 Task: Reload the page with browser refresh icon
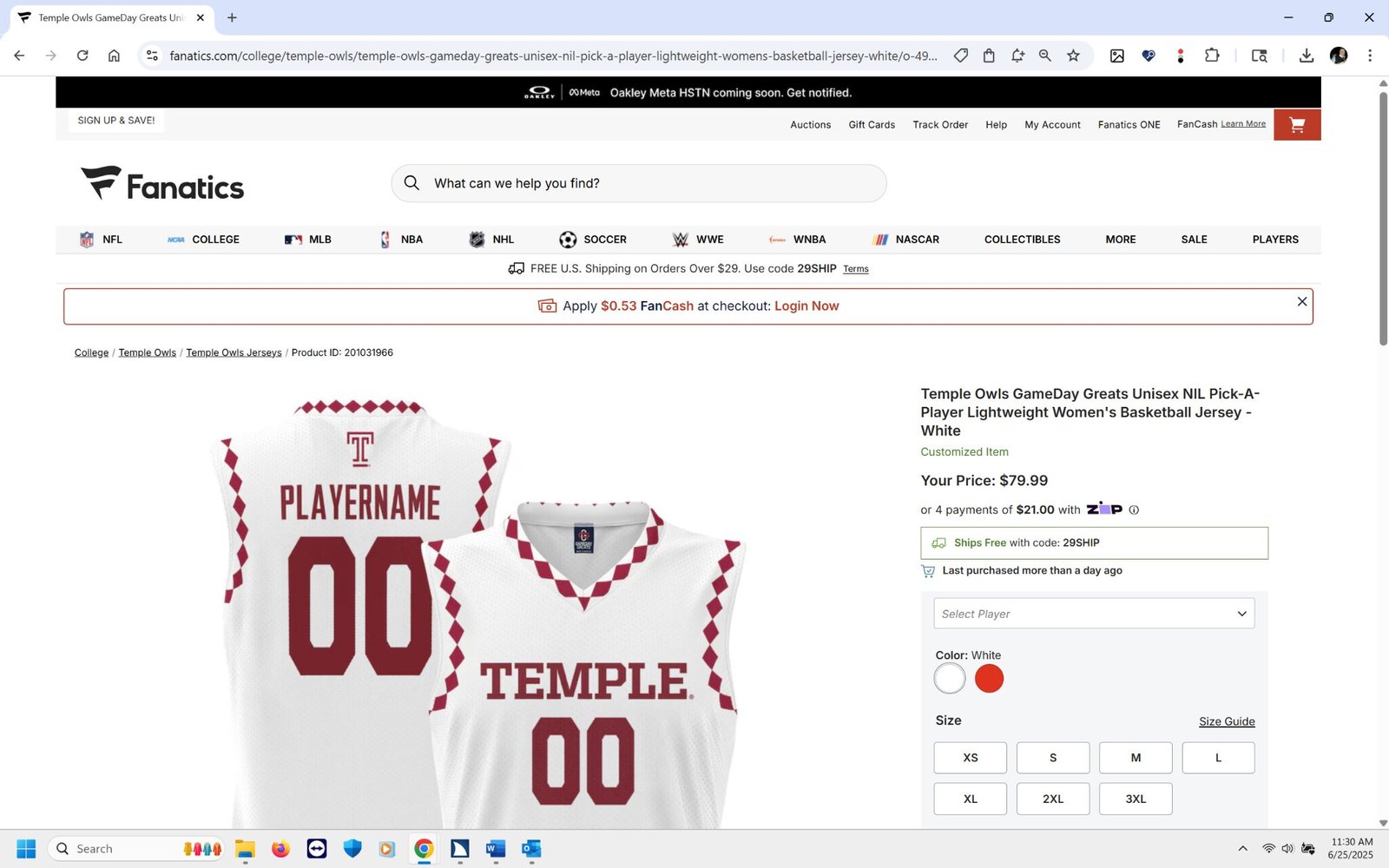click(82, 56)
